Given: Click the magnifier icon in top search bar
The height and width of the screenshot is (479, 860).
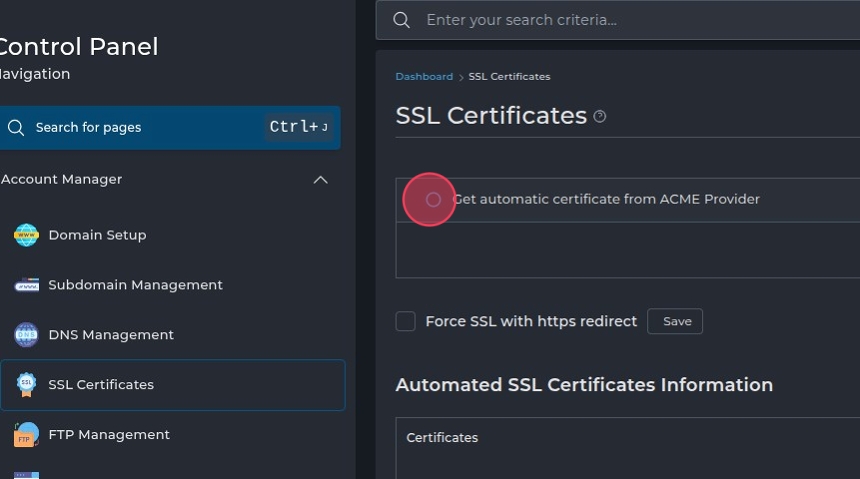Looking at the screenshot, I should pyautogui.click(x=401, y=20).
